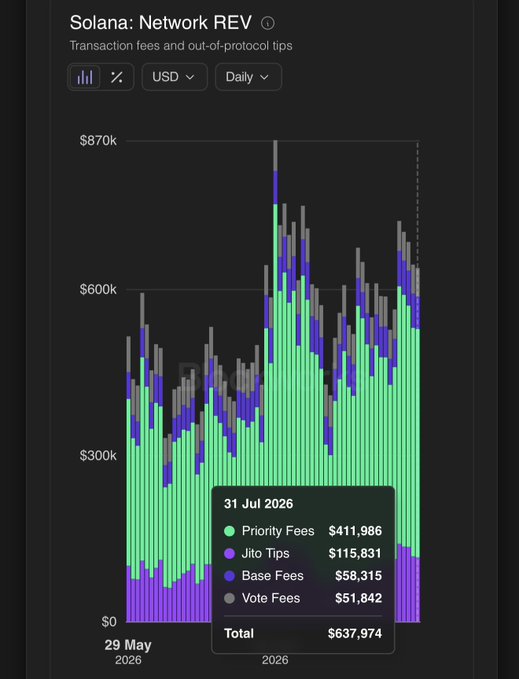Image resolution: width=519 pixels, height=679 pixels.
Task: Switch to the bar chart absolute view
Action: click(x=85, y=77)
